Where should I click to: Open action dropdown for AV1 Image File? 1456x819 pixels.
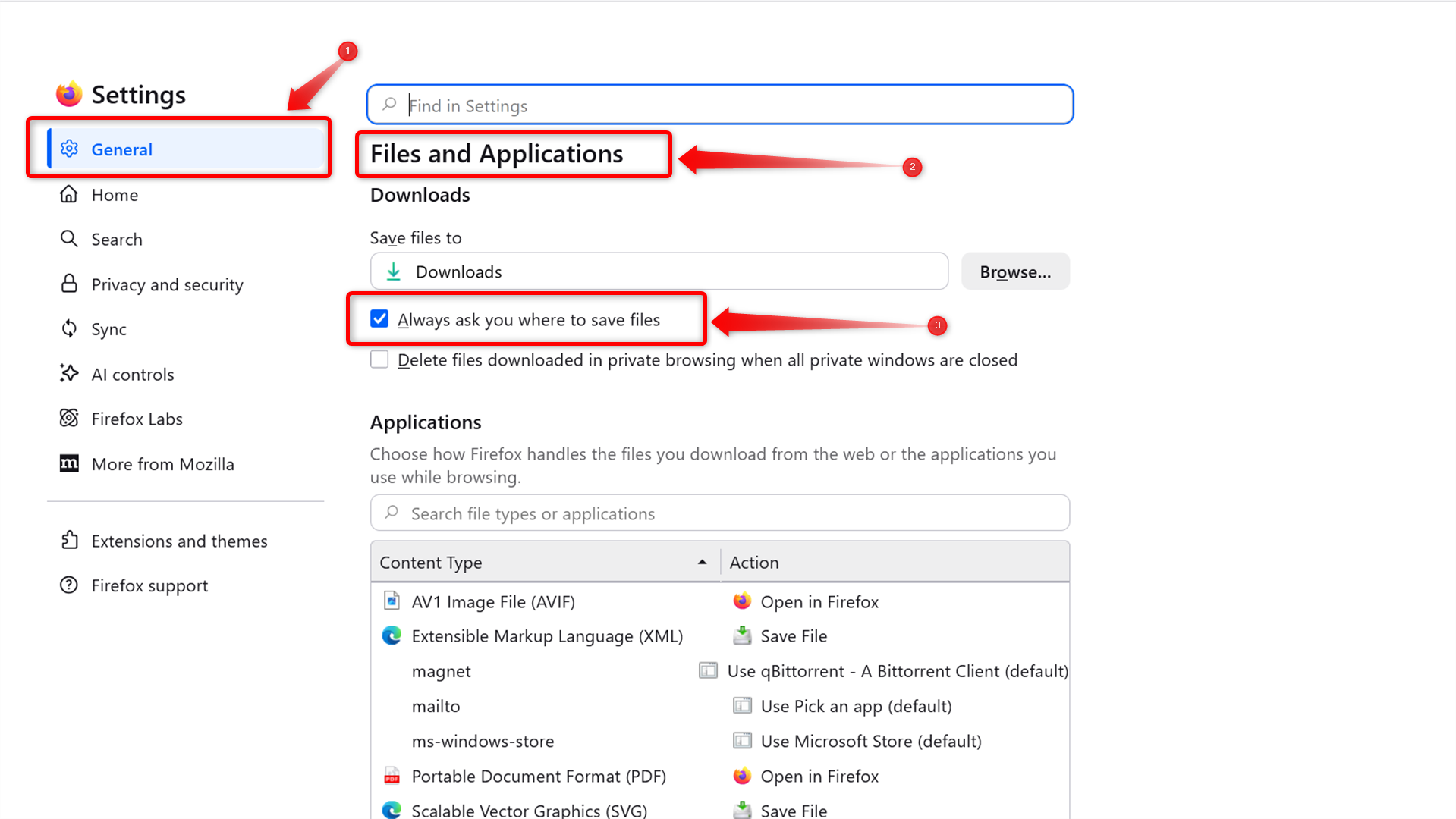pos(895,601)
